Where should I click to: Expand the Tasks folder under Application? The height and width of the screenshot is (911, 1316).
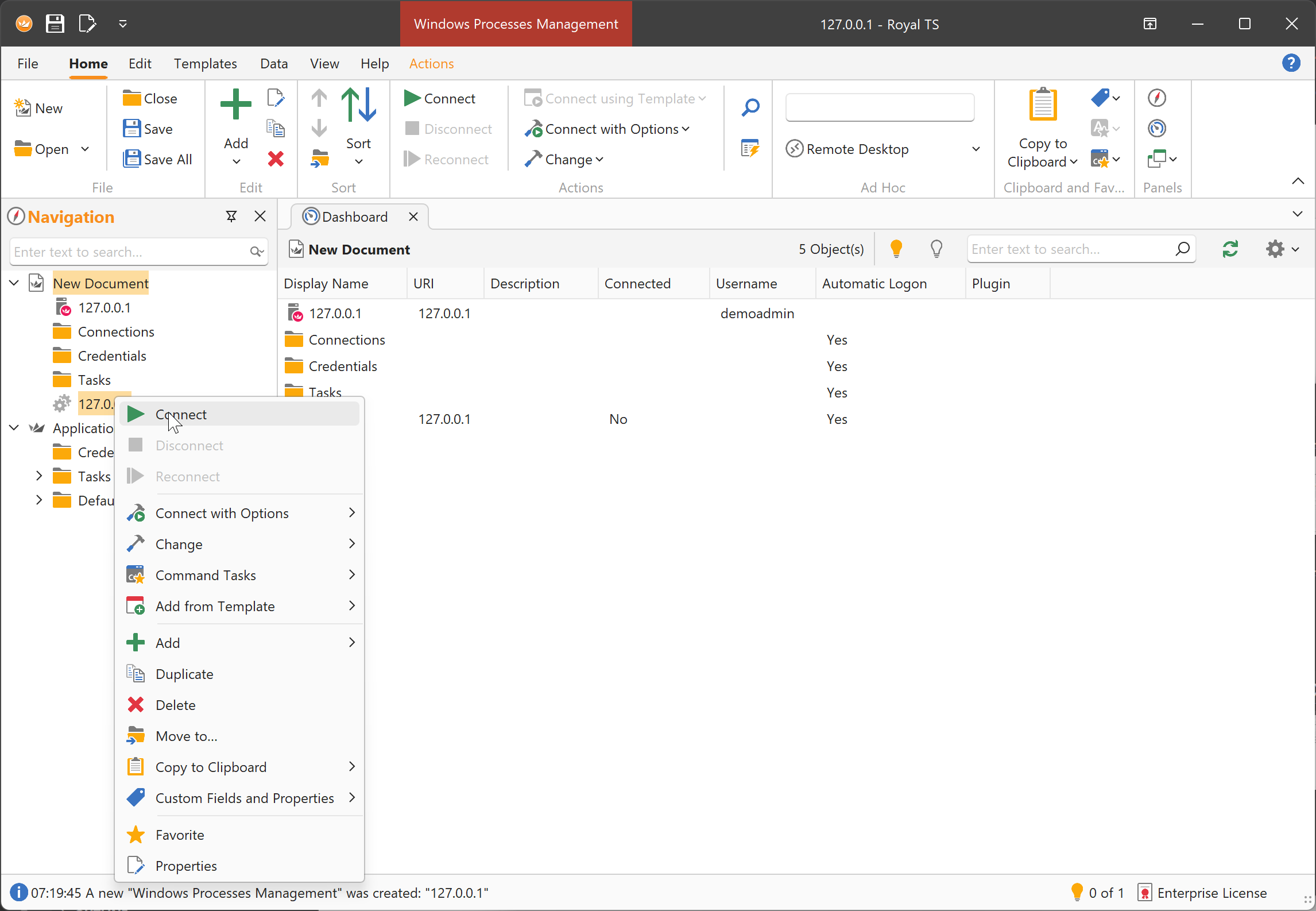(38, 476)
